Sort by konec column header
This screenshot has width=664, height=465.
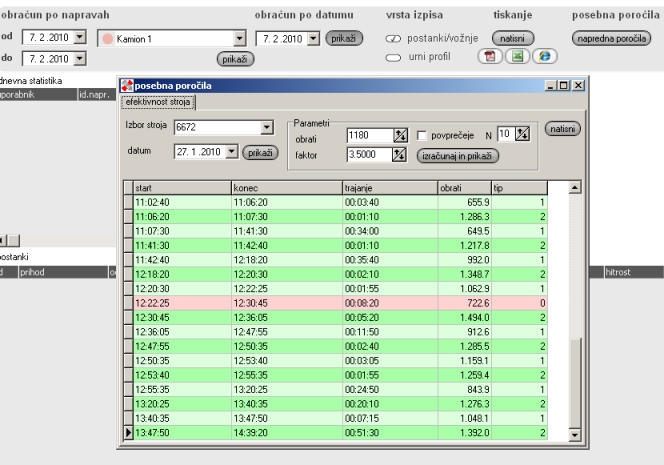click(x=287, y=188)
